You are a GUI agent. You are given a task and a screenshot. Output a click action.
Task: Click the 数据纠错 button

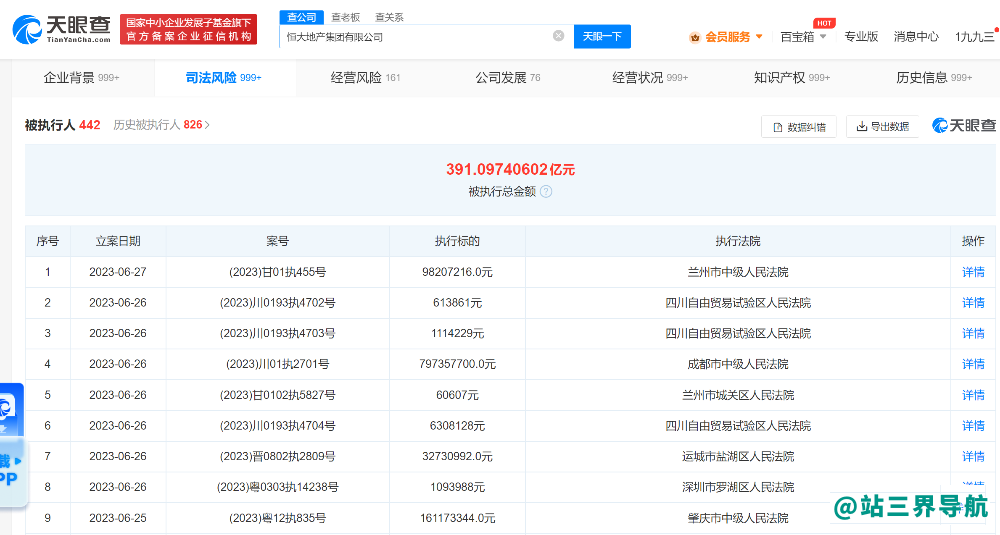pos(798,127)
